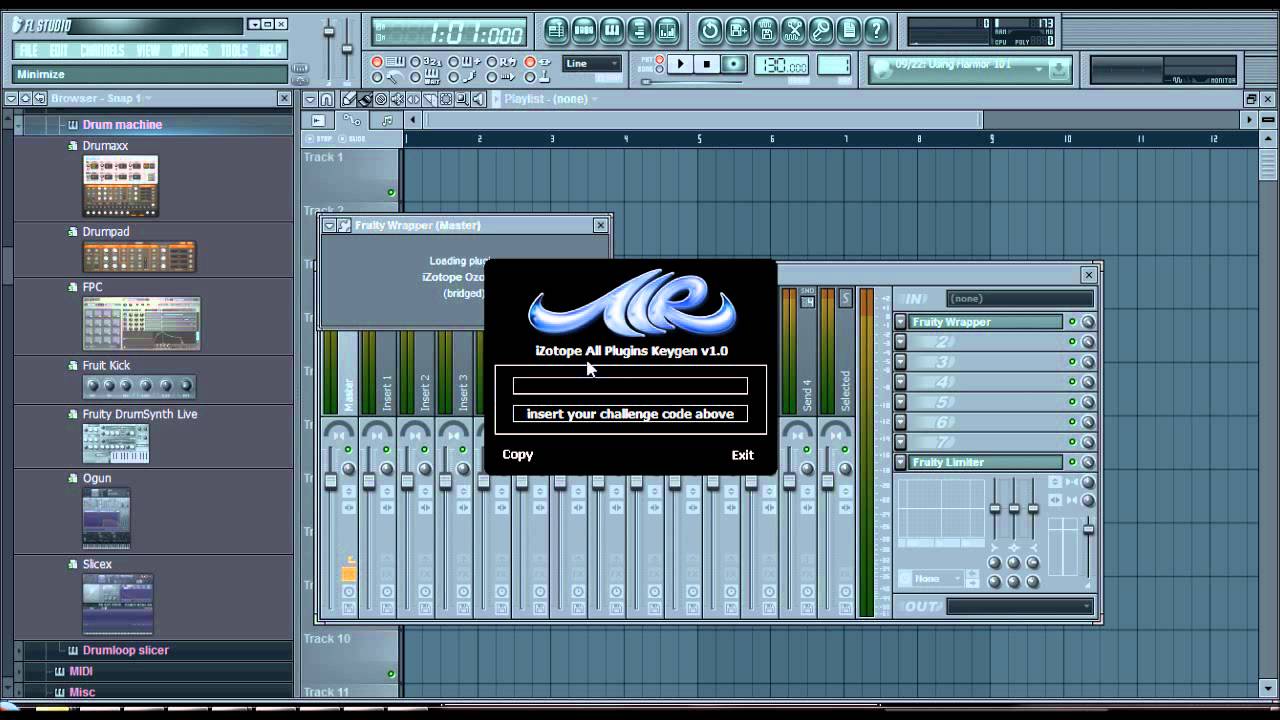Screen dimensions: 1280x720
Task: Select the Playback speaker tool in Playlist
Action: [478, 99]
